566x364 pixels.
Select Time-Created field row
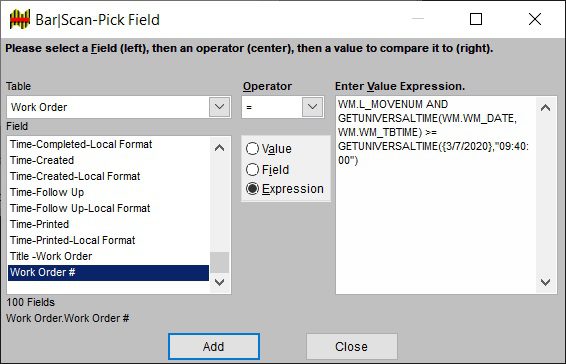pyautogui.click(x=108, y=160)
